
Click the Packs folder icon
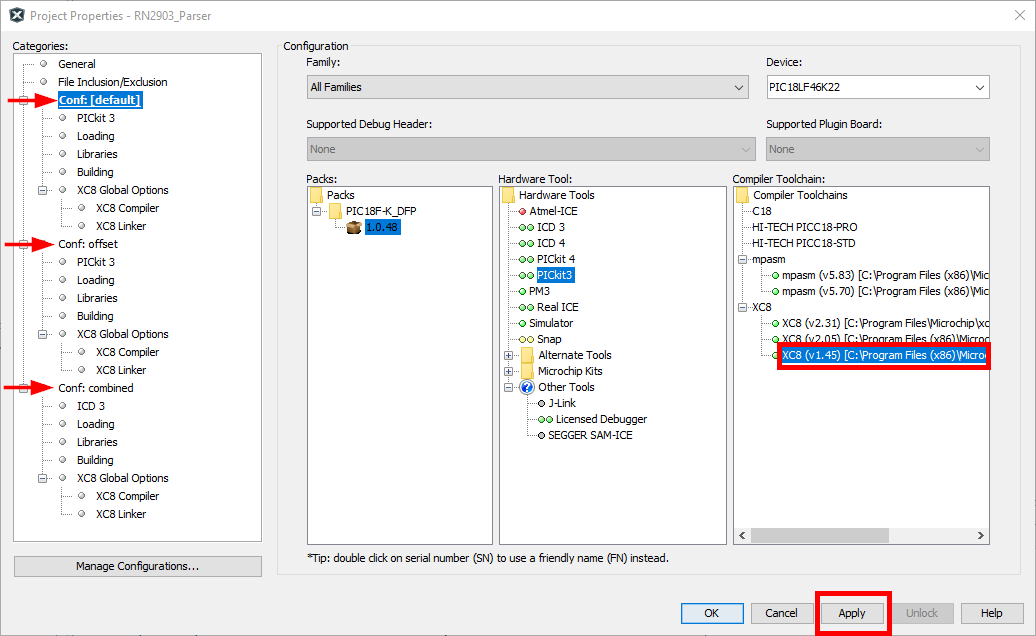pyautogui.click(x=316, y=195)
